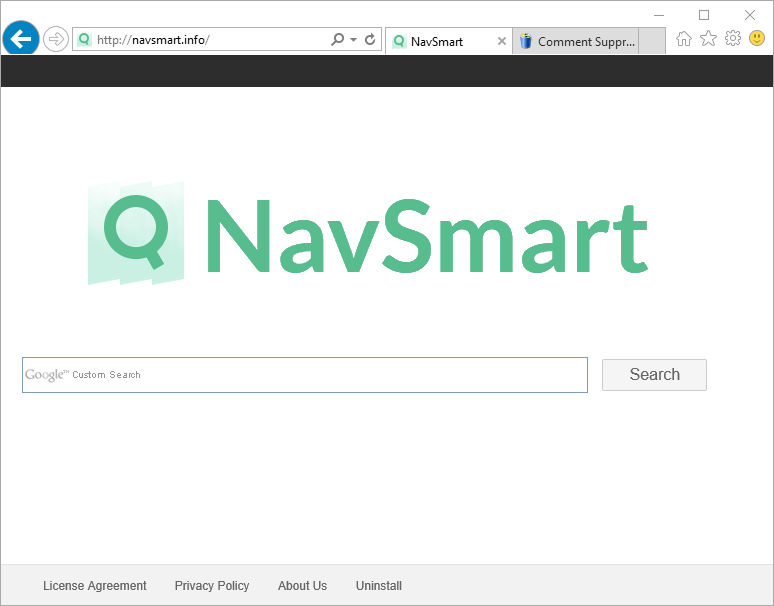Click the Search button
This screenshot has height=606, width=774.
pyautogui.click(x=654, y=375)
